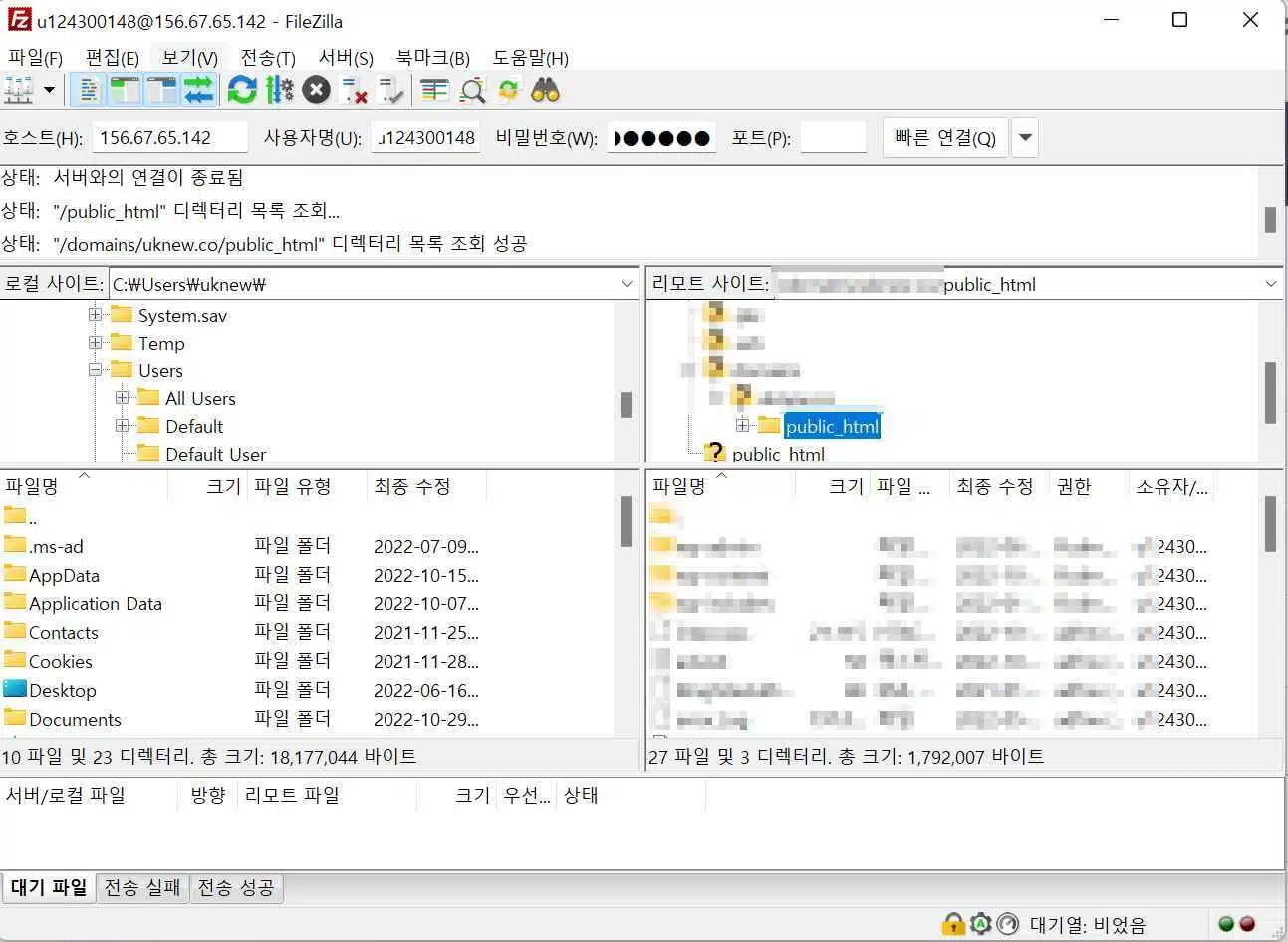The image size is (1288, 942).
Task: Open the 로컬 사이트 path dropdown
Action: (626, 284)
